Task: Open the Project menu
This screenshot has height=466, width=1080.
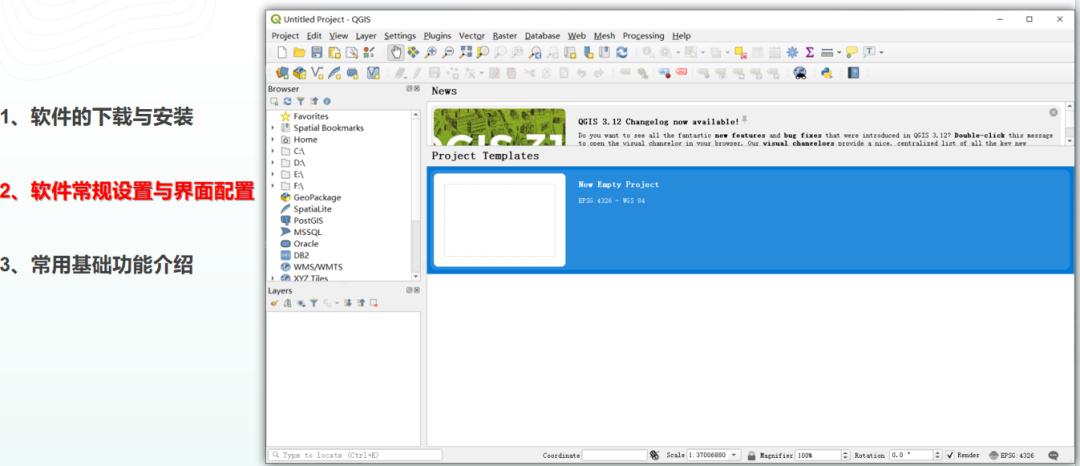Action: 285,36
